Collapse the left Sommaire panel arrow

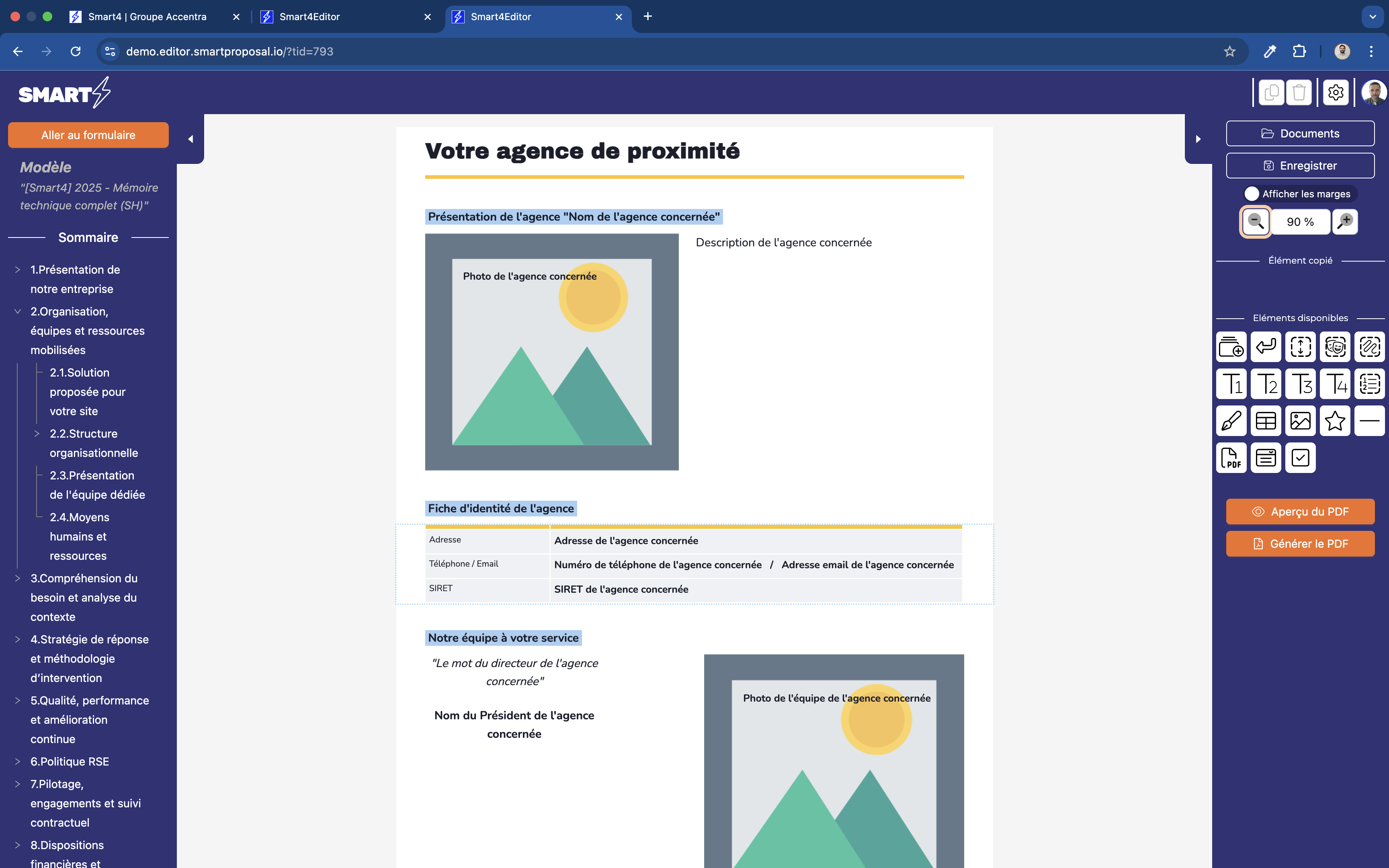point(191,139)
